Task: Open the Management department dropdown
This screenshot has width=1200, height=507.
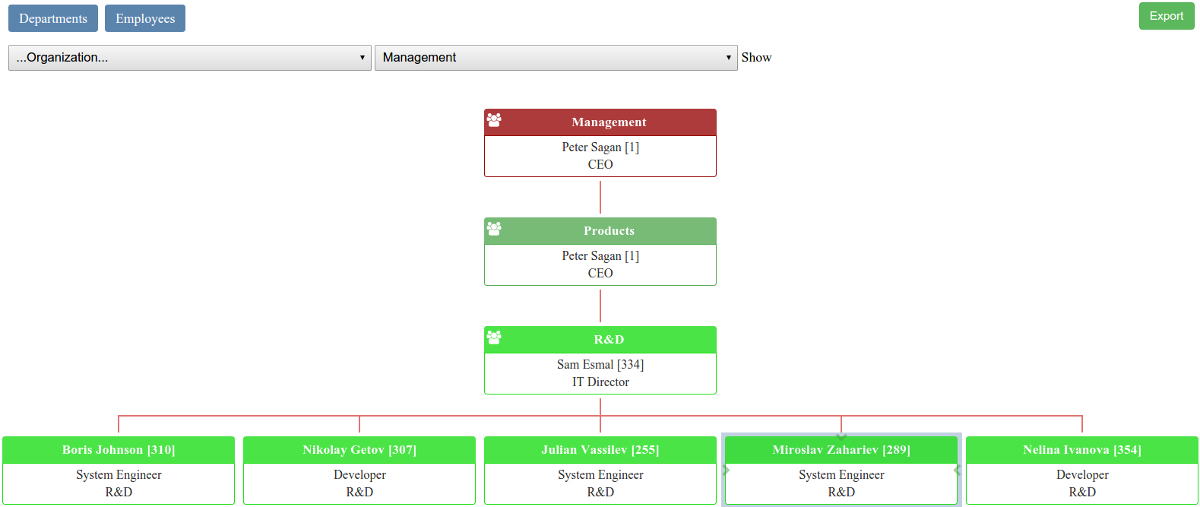Action: point(557,58)
